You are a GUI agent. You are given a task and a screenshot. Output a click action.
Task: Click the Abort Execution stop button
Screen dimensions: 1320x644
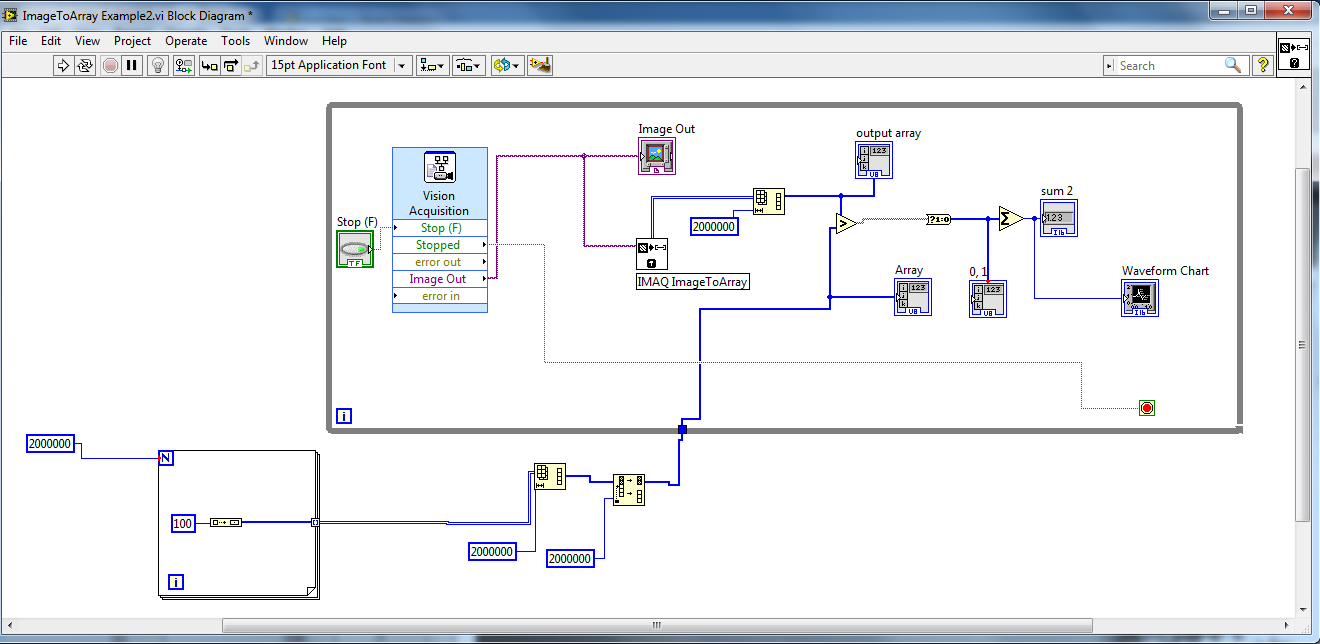coord(110,65)
